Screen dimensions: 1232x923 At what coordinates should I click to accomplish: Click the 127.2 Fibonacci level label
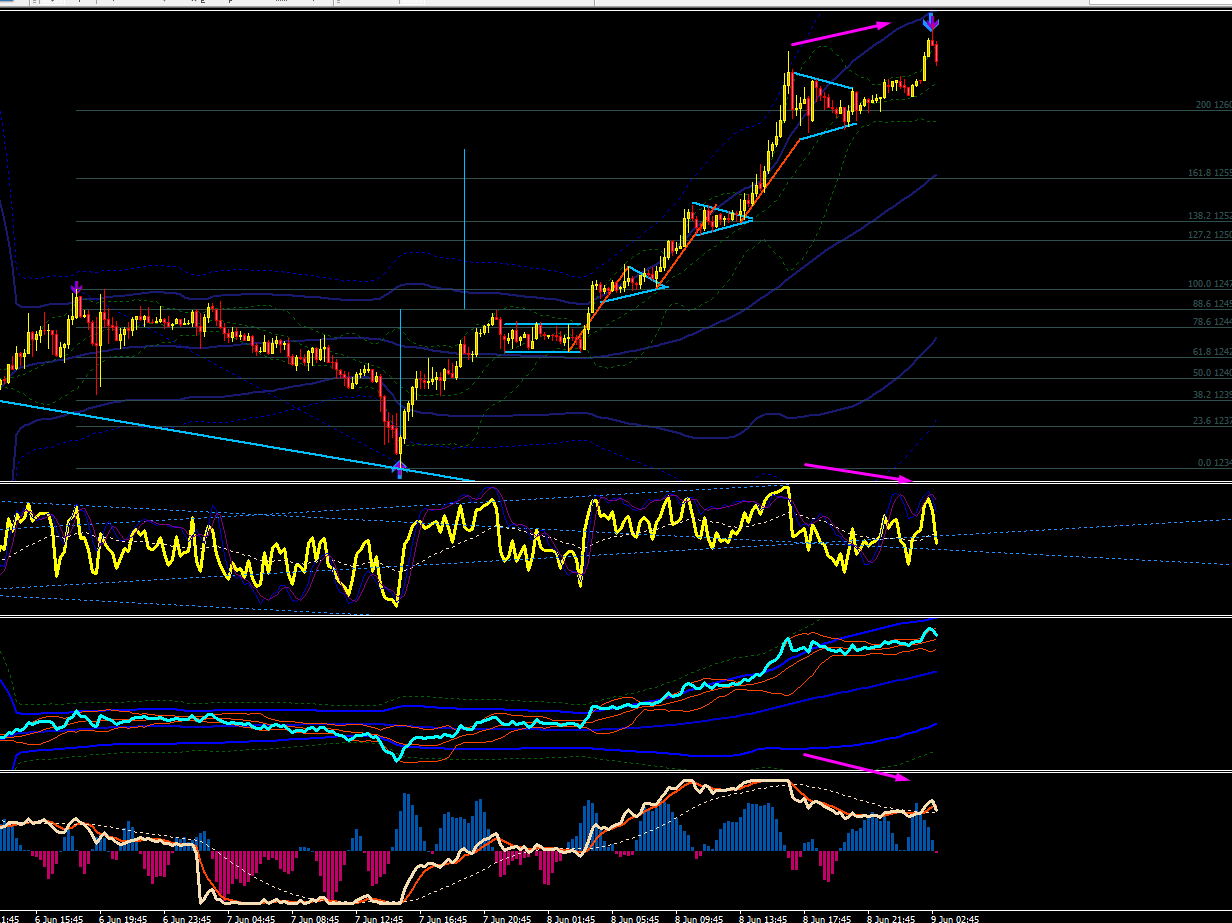pos(1210,235)
